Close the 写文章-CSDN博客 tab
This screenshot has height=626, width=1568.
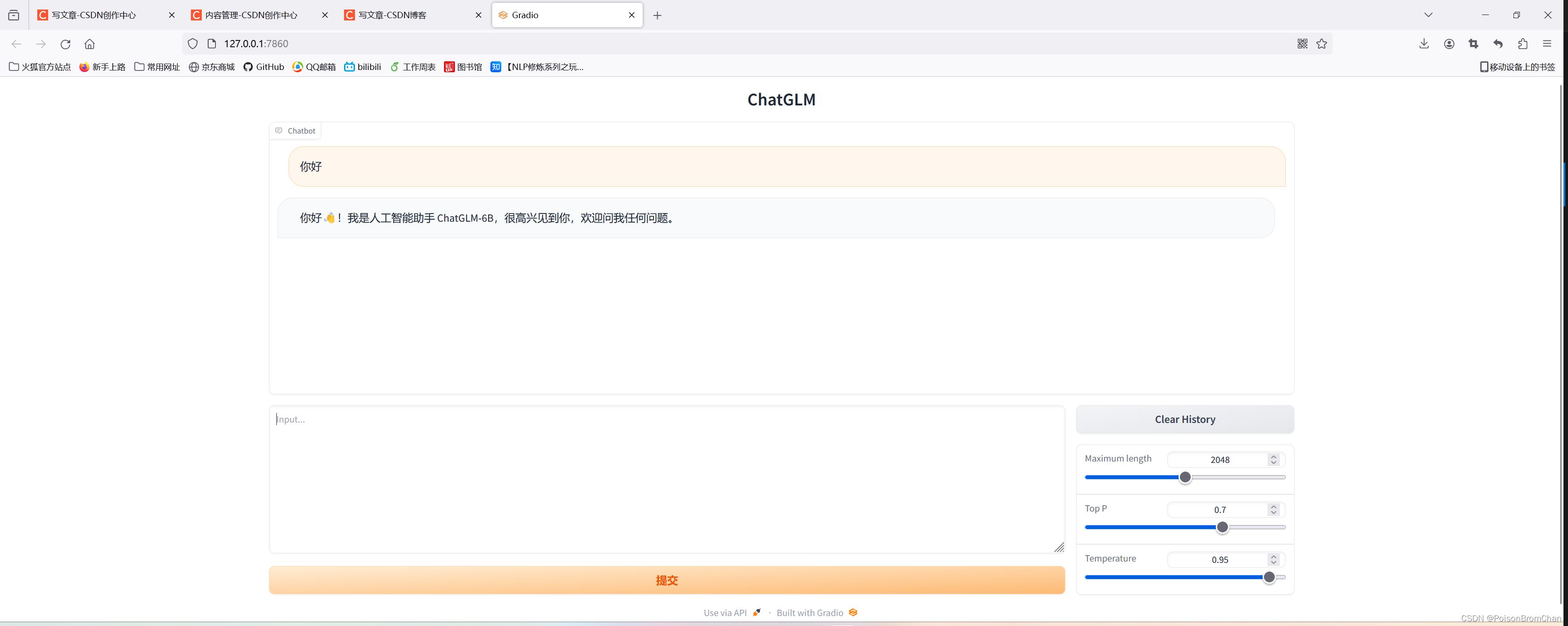pyautogui.click(x=478, y=15)
